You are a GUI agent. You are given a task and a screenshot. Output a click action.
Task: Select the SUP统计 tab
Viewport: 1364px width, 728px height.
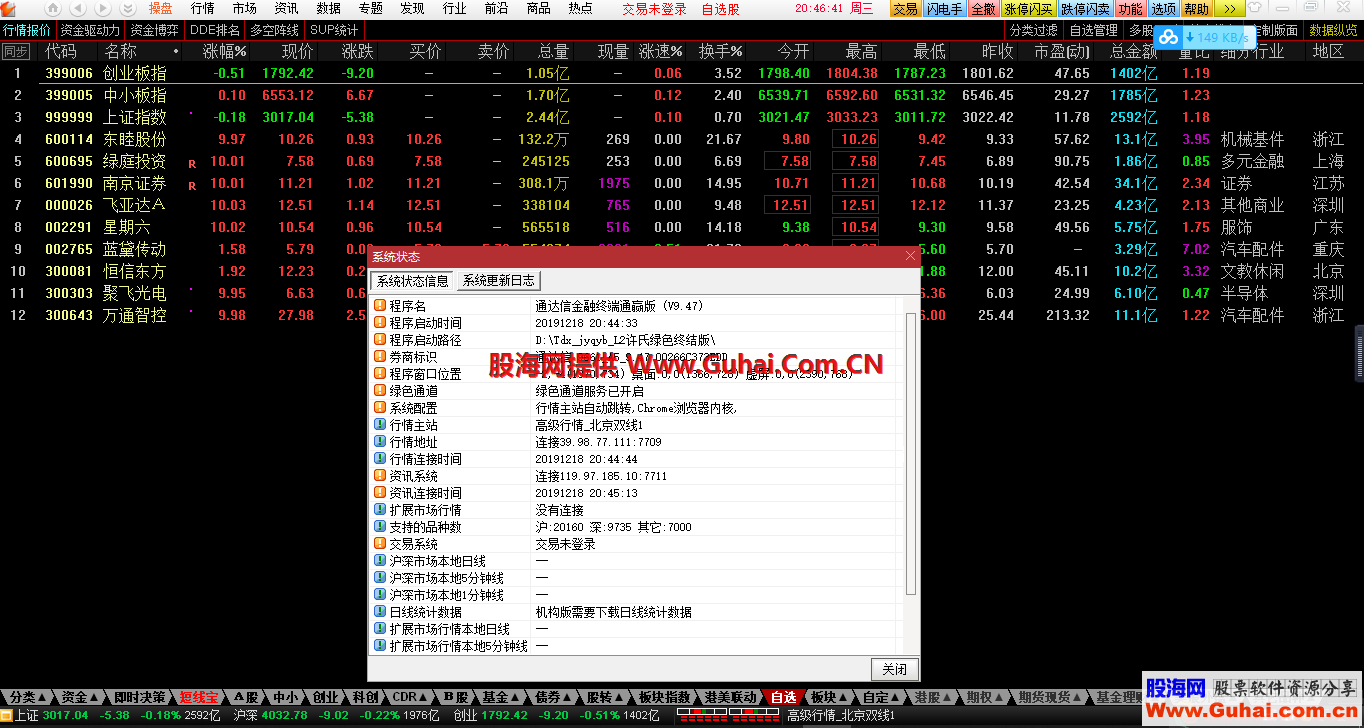pos(334,30)
